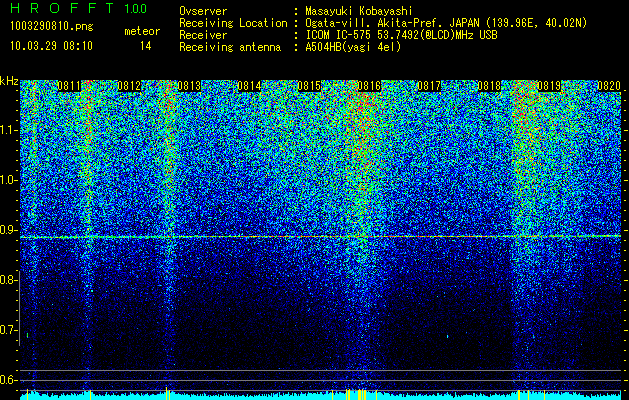Screen dimensions: 629x400
Task: Click the 0.9 frequency axis label
Action: click(9, 230)
